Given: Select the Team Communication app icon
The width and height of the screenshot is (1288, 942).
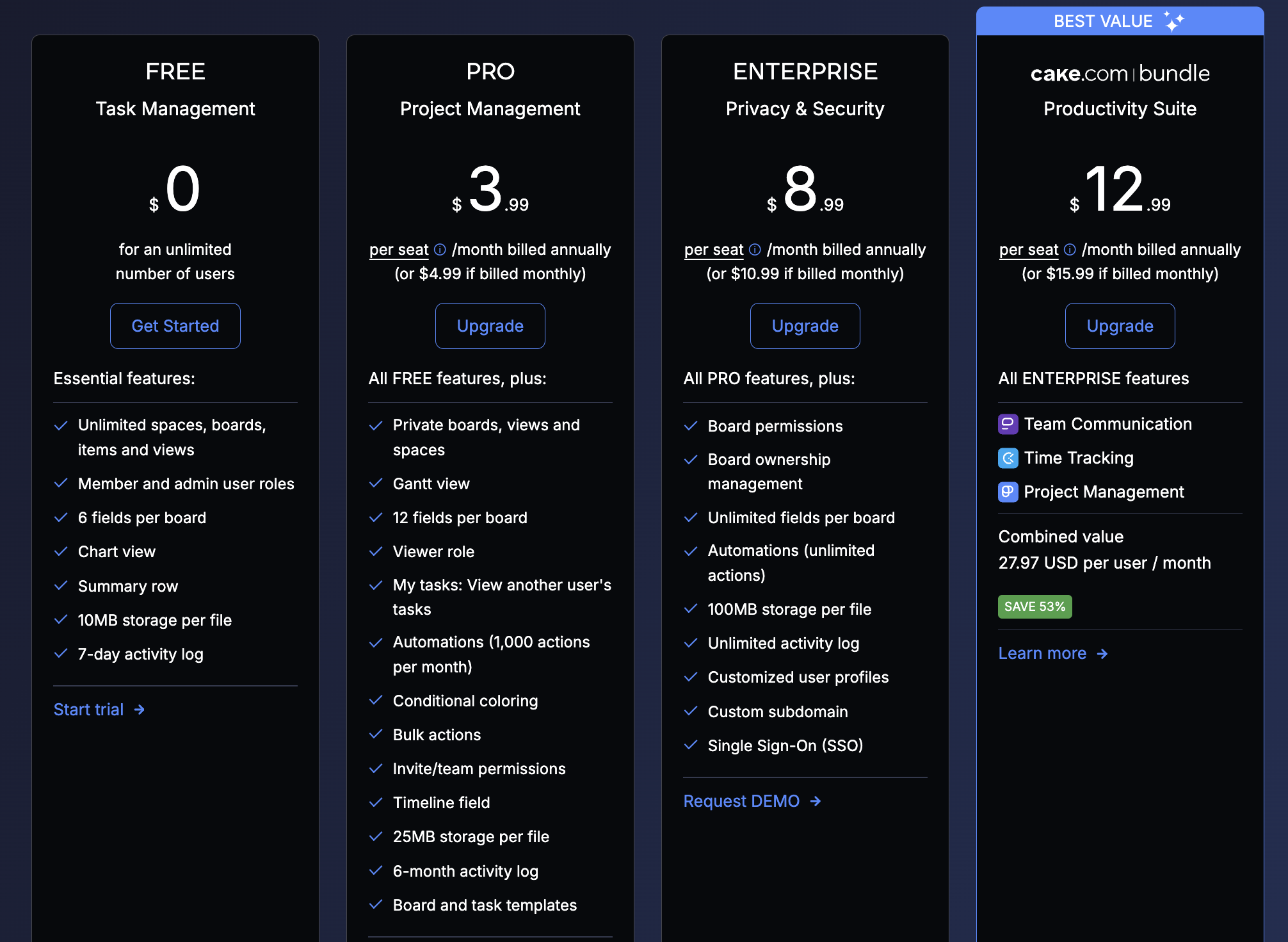Looking at the screenshot, I should (x=1008, y=424).
